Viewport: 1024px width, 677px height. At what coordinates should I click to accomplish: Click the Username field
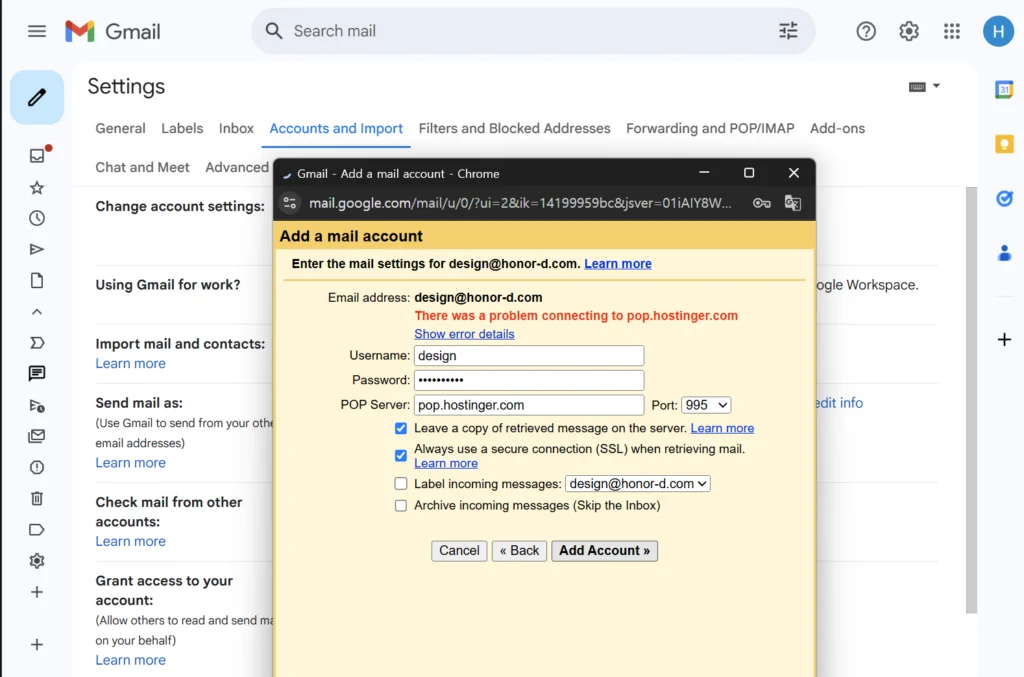[x=529, y=356]
